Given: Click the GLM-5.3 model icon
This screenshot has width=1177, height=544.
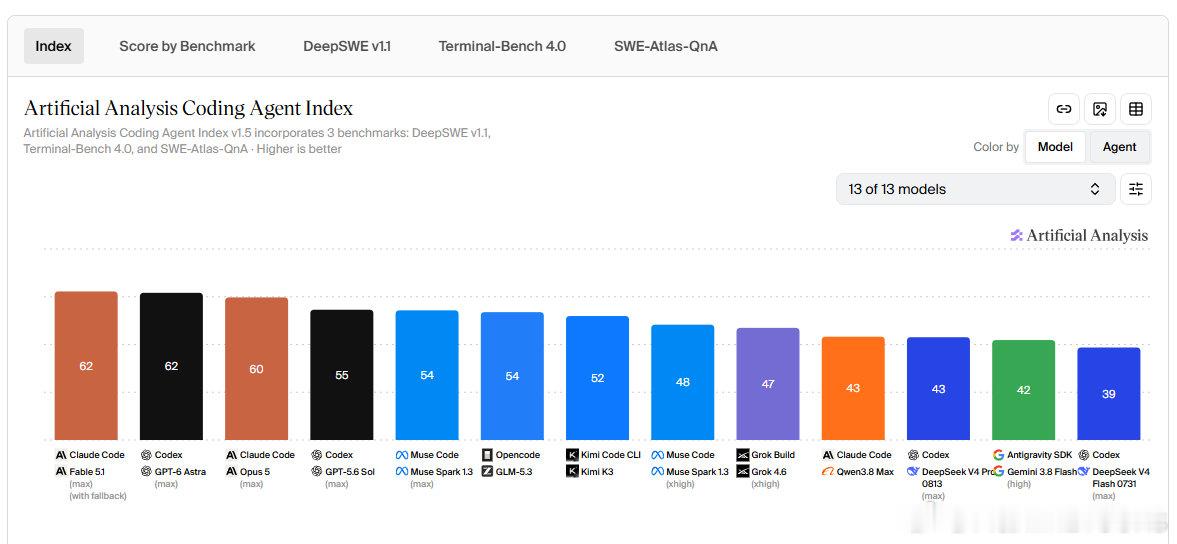Looking at the screenshot, I should coord(487,472).
